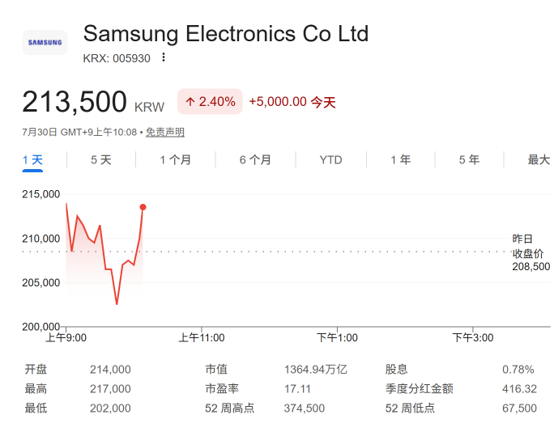Click the 52 周高点 value 374,500

304,408
